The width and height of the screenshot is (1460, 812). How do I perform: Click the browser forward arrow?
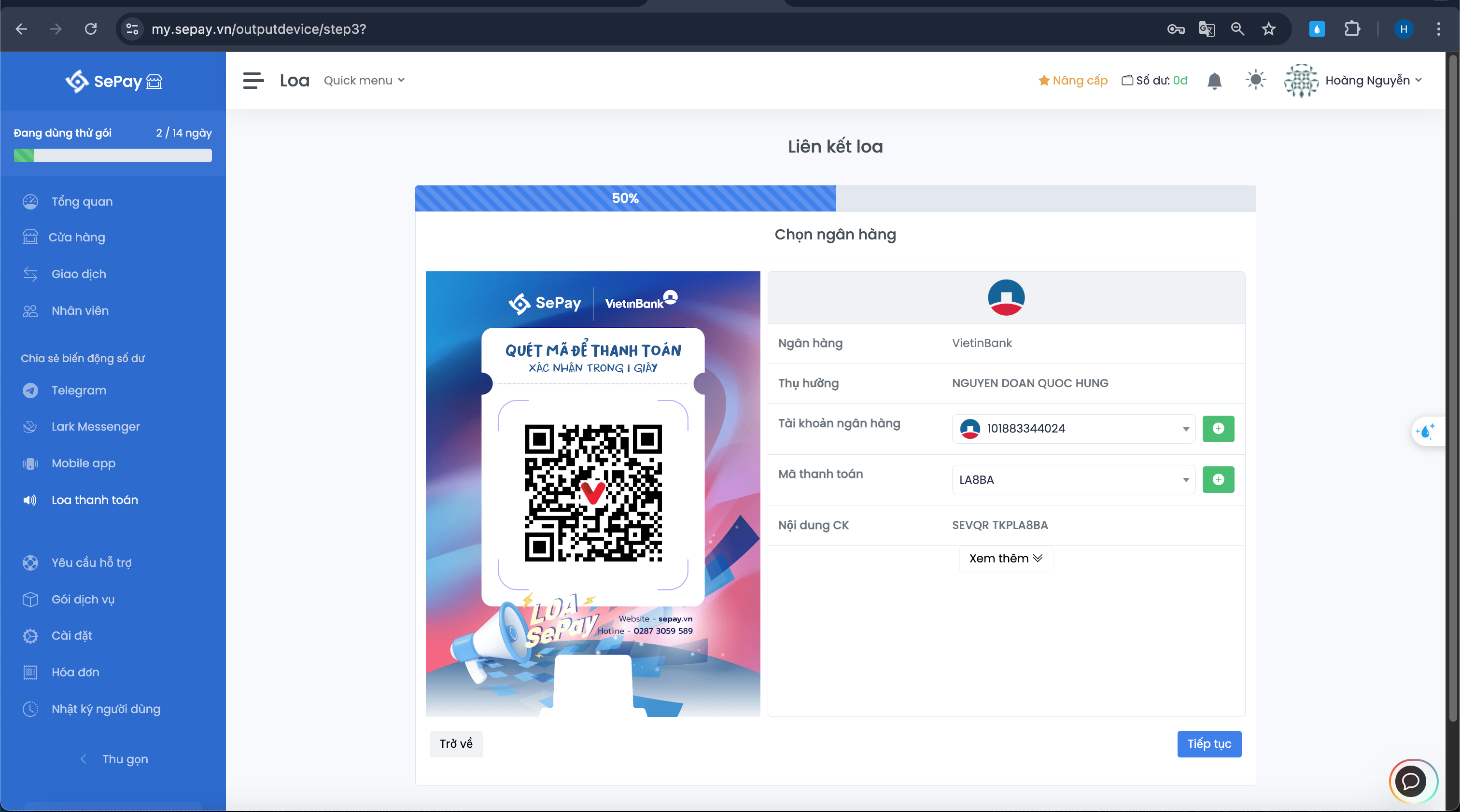(56, 29)
